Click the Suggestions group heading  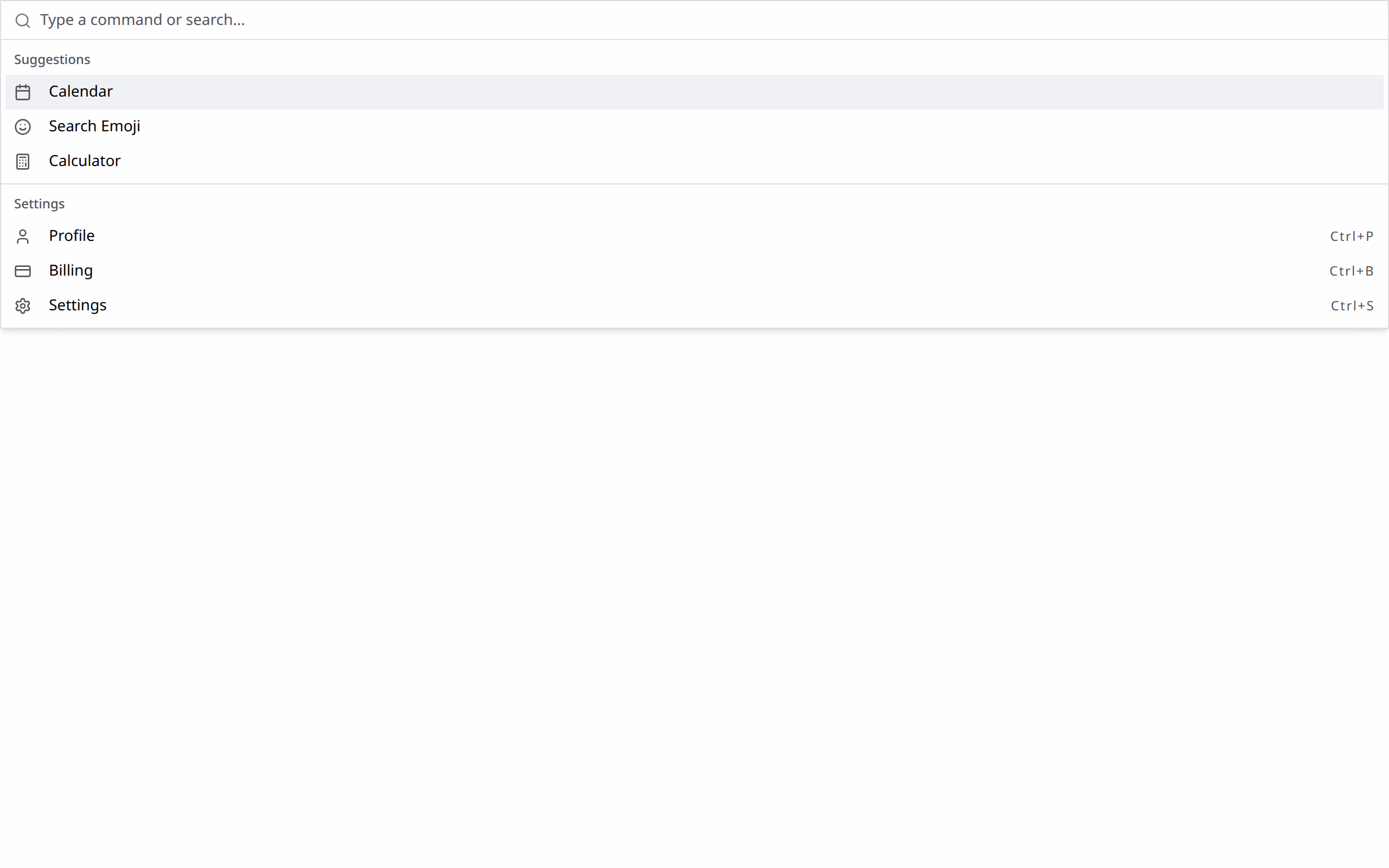(x=52, y=60)
